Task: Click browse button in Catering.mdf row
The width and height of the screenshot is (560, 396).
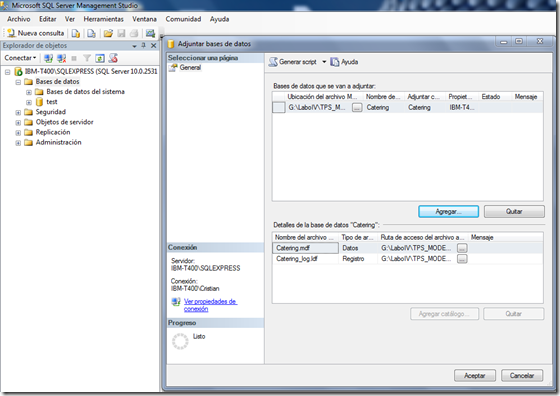Action: [462, 248]
